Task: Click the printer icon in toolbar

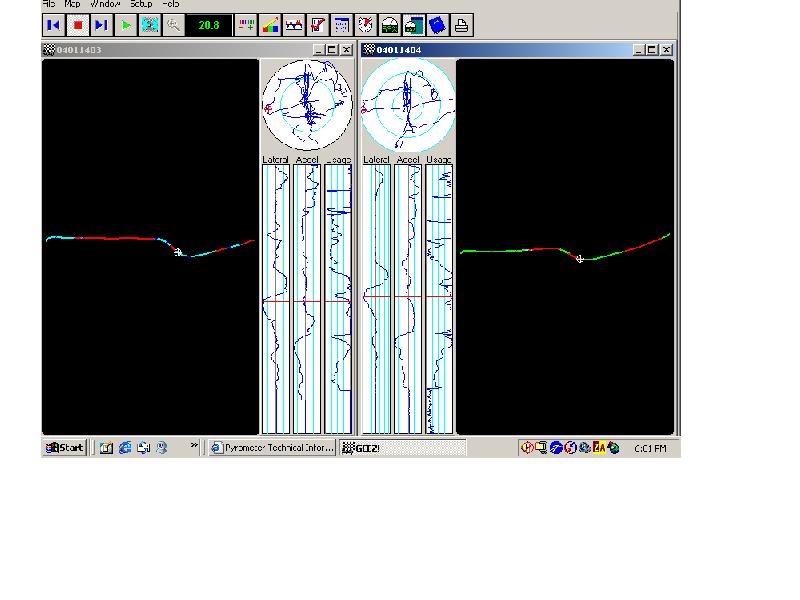Action: pos(461,25)
